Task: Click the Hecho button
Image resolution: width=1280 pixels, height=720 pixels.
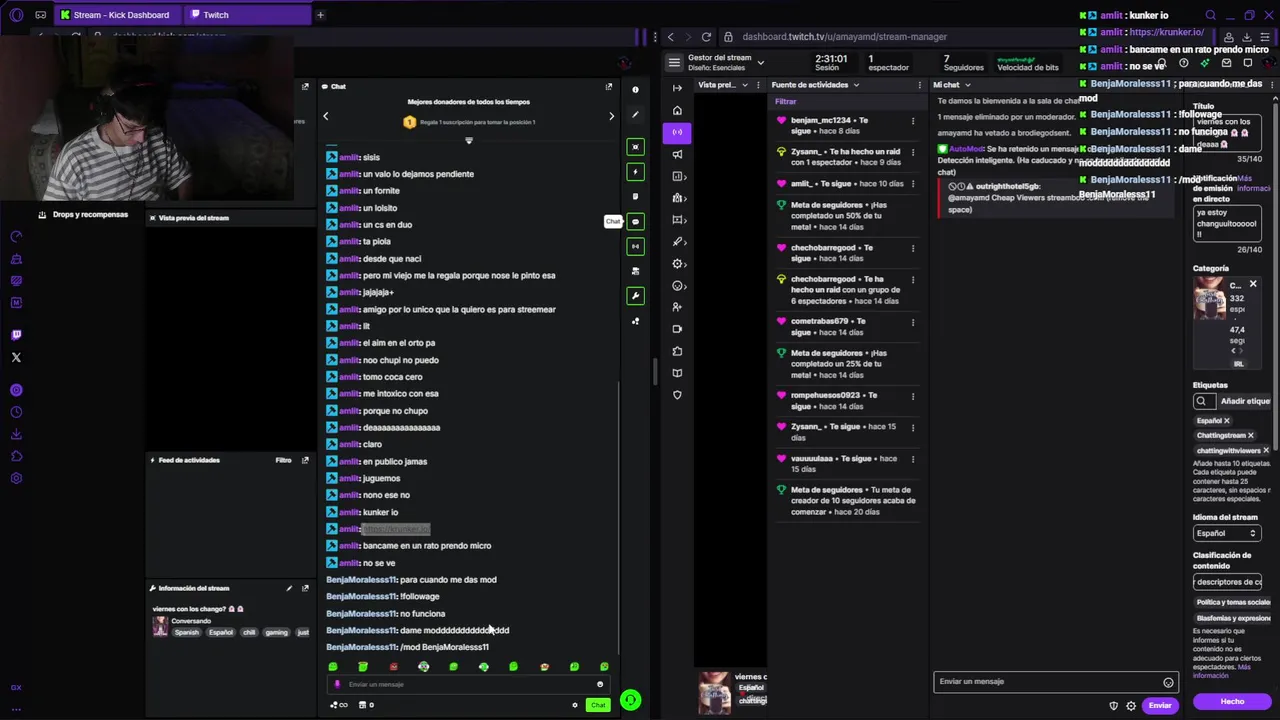Action: point(1232,701)
